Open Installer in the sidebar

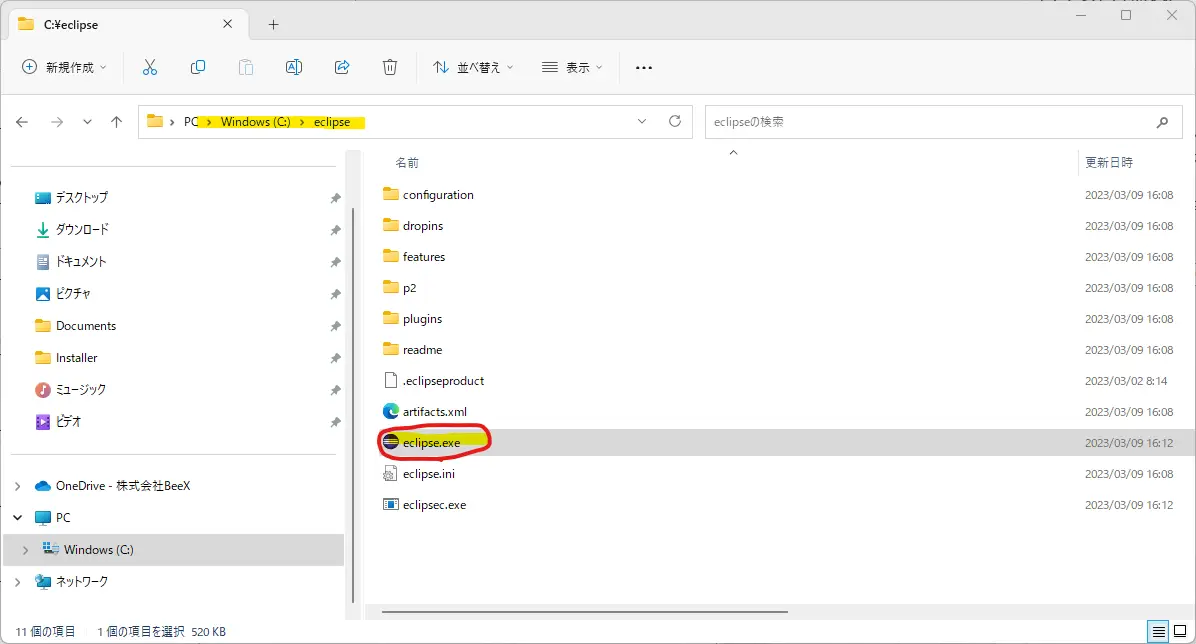click(76, 358)
